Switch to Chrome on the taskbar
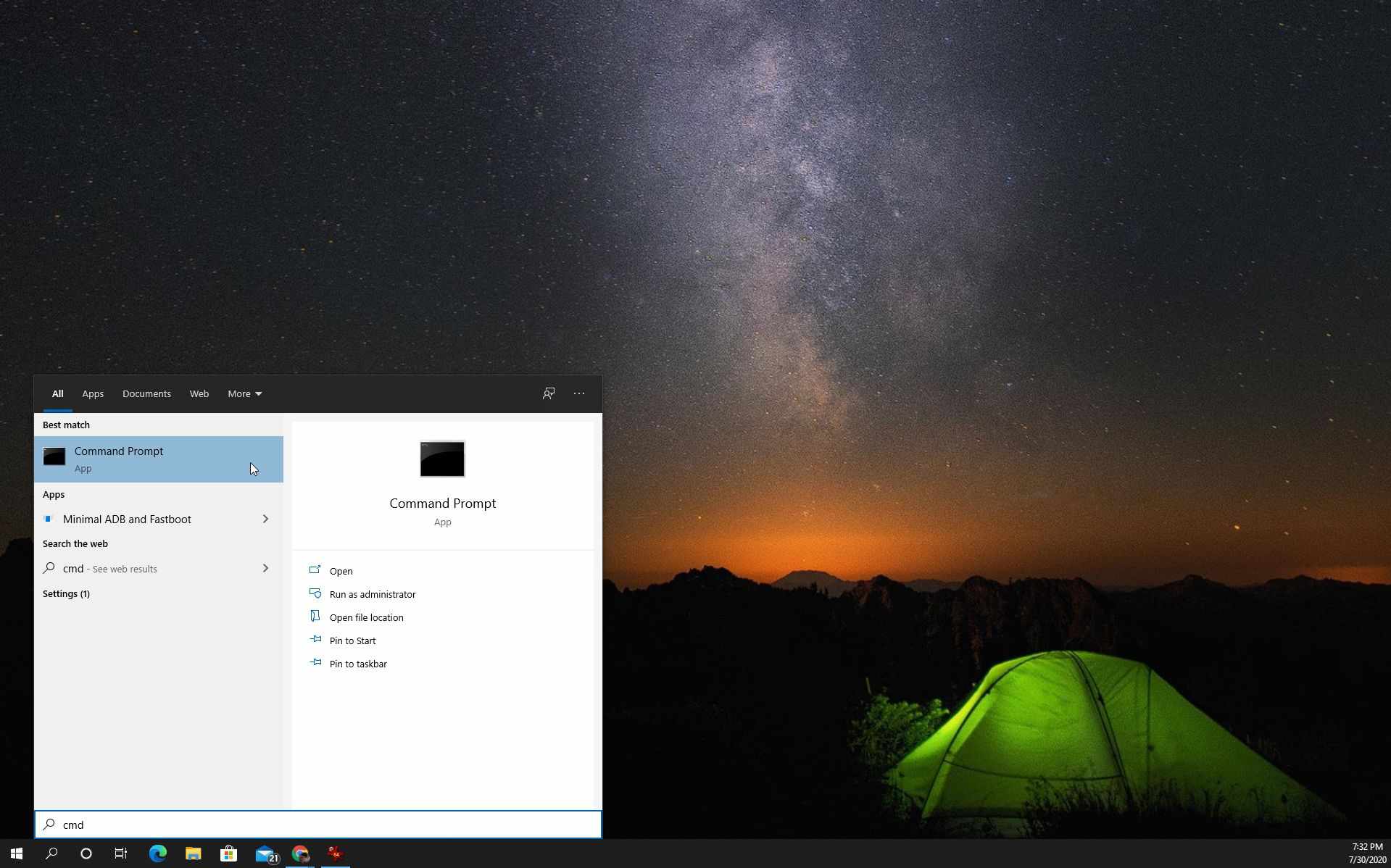The image size is (1391, 868). point(300,854)
